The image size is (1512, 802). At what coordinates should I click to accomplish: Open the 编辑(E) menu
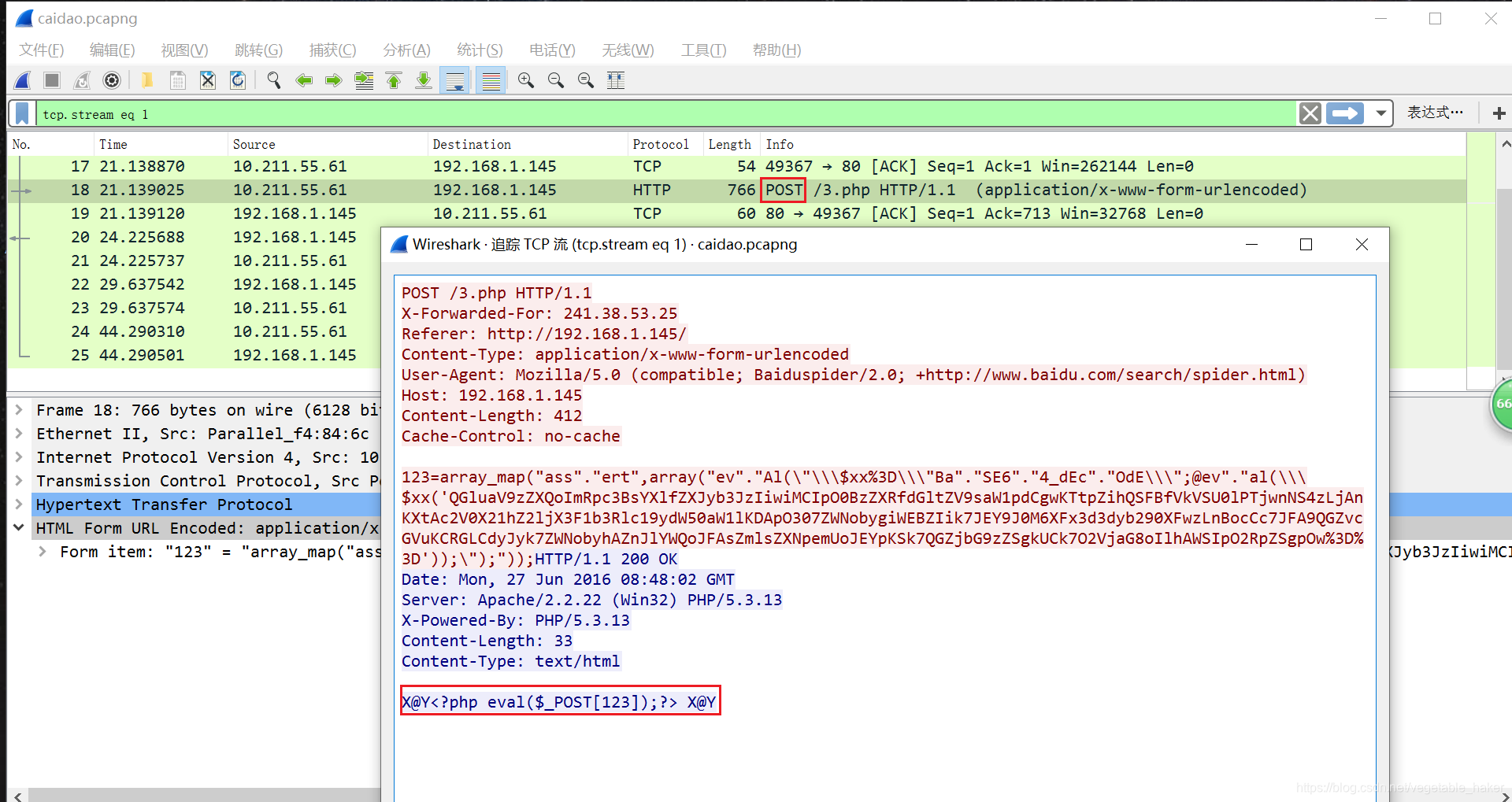(x=112, y=50)
